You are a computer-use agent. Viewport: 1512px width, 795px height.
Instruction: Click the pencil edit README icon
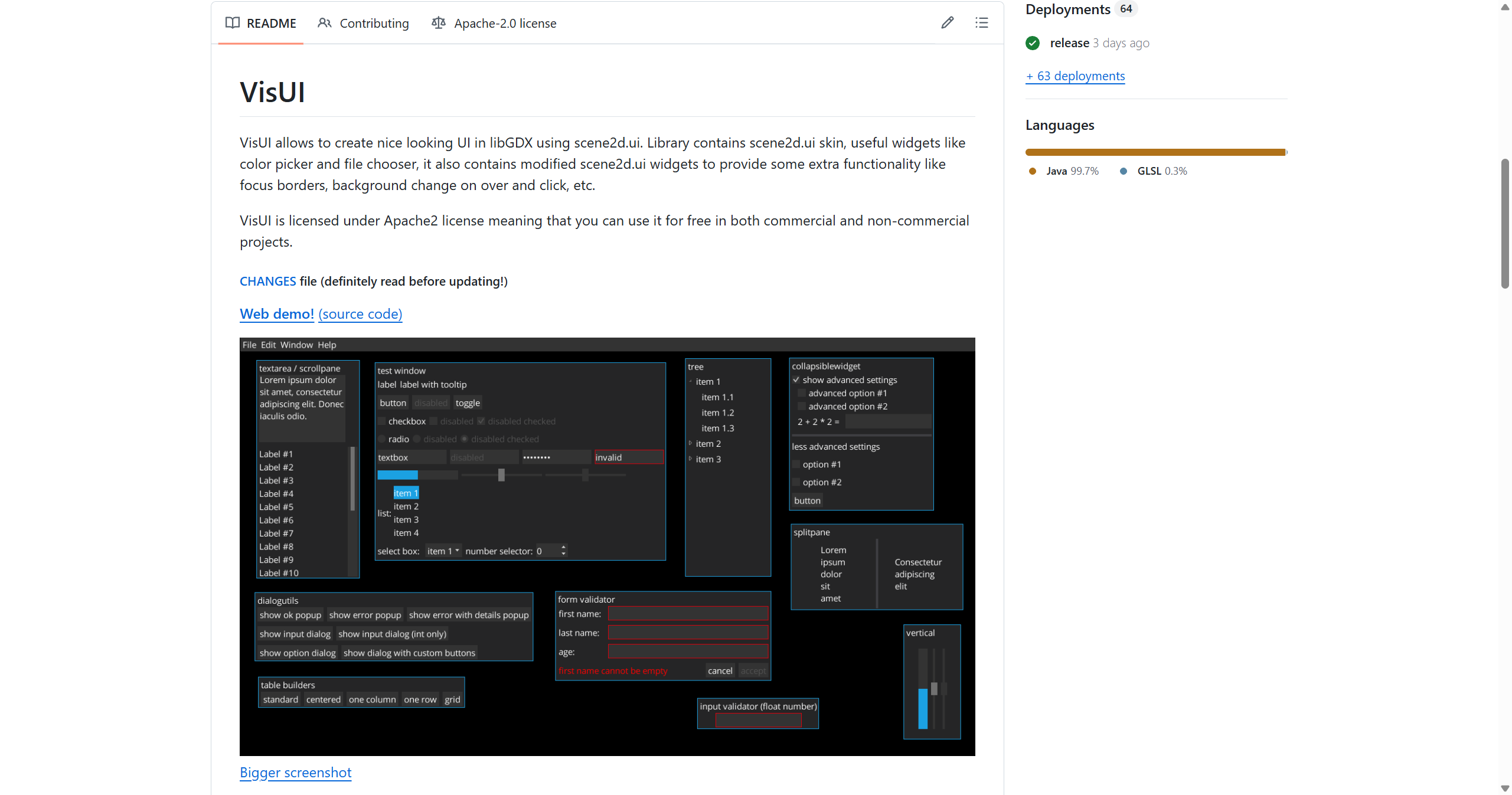coord(947,23)
